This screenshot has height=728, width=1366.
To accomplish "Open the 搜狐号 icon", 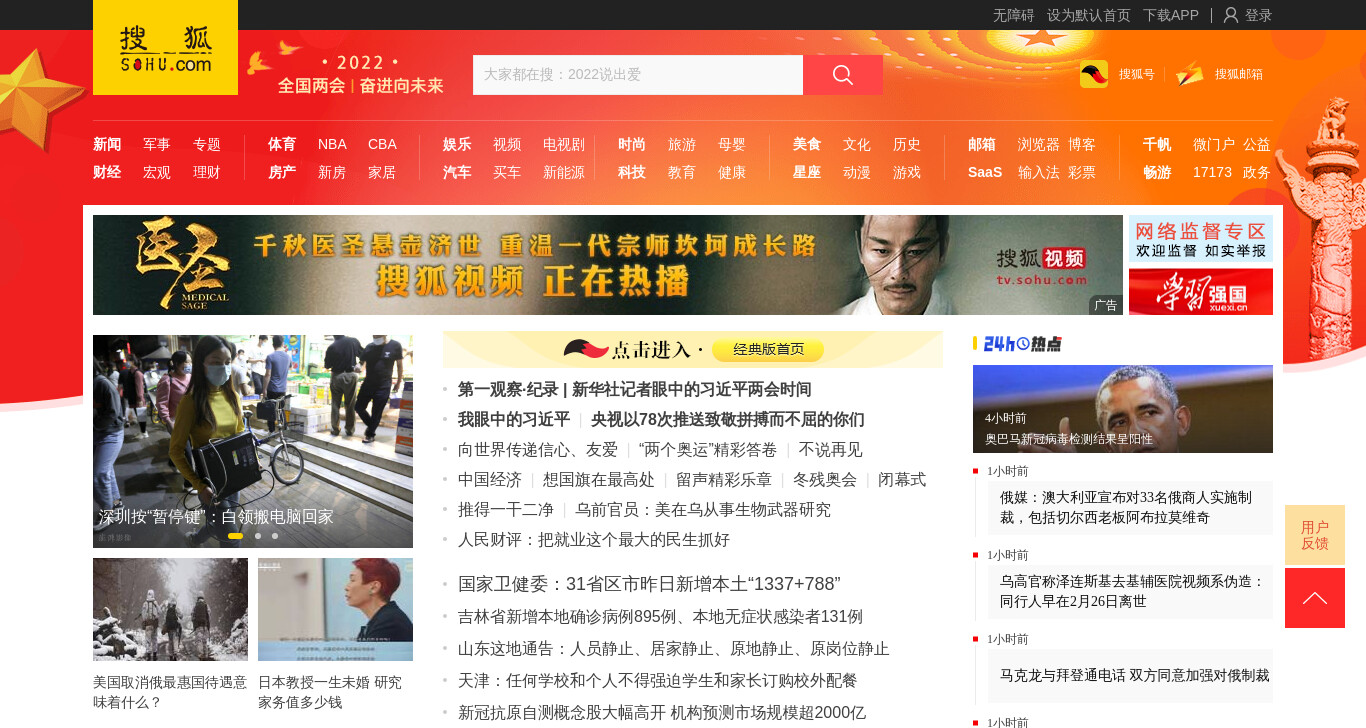I will (x=1094, y=74).
